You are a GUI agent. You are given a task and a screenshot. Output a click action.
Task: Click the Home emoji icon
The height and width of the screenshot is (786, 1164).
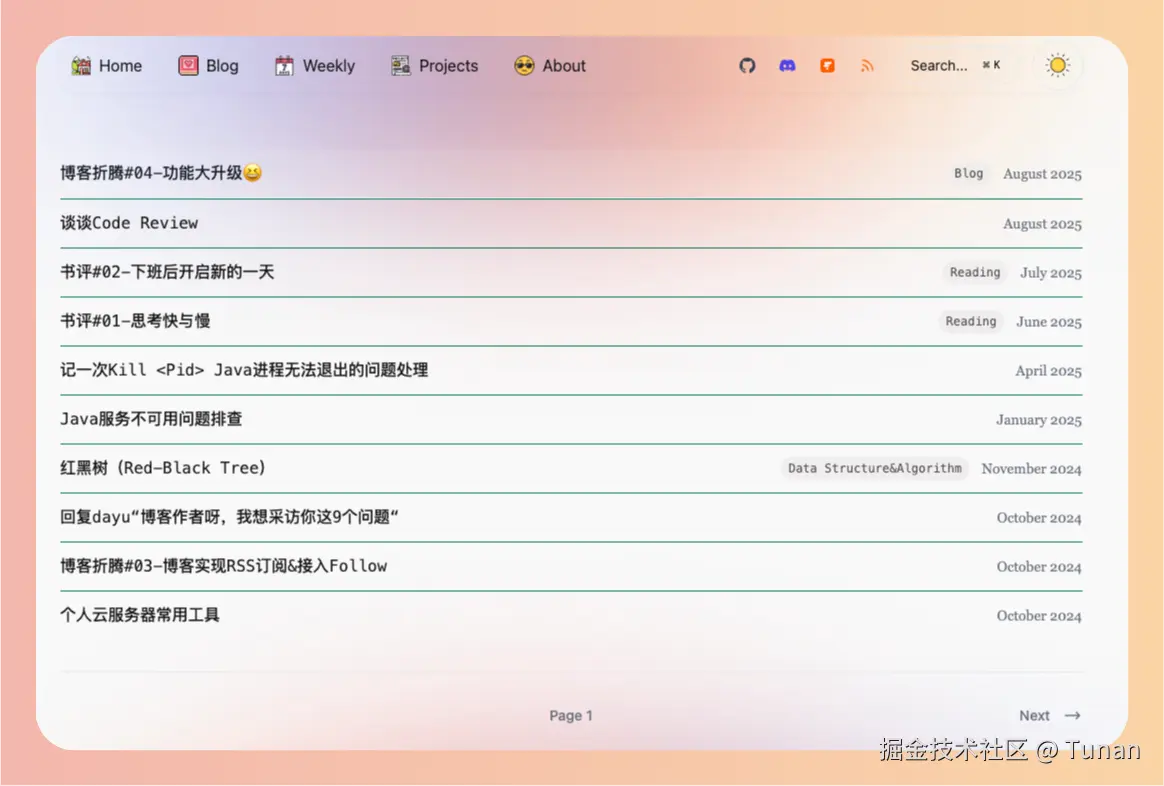point(81,65)
